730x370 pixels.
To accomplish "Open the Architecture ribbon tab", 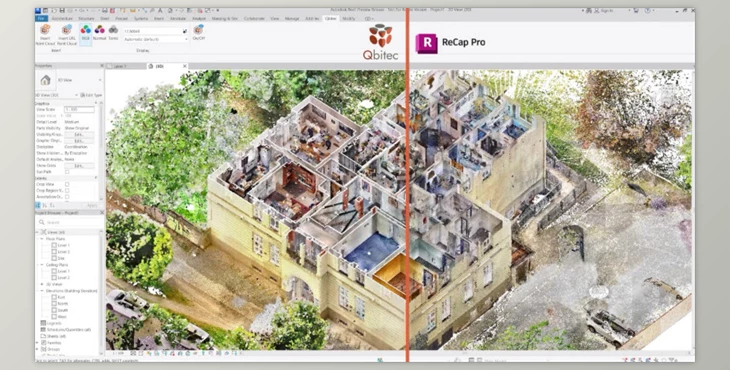I will point(62,18).
